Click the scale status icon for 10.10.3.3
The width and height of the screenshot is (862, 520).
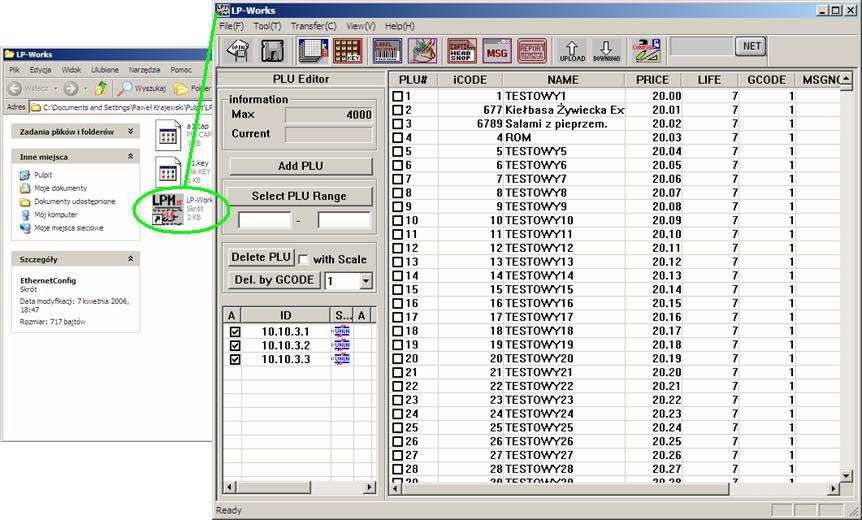coord(341,359)
